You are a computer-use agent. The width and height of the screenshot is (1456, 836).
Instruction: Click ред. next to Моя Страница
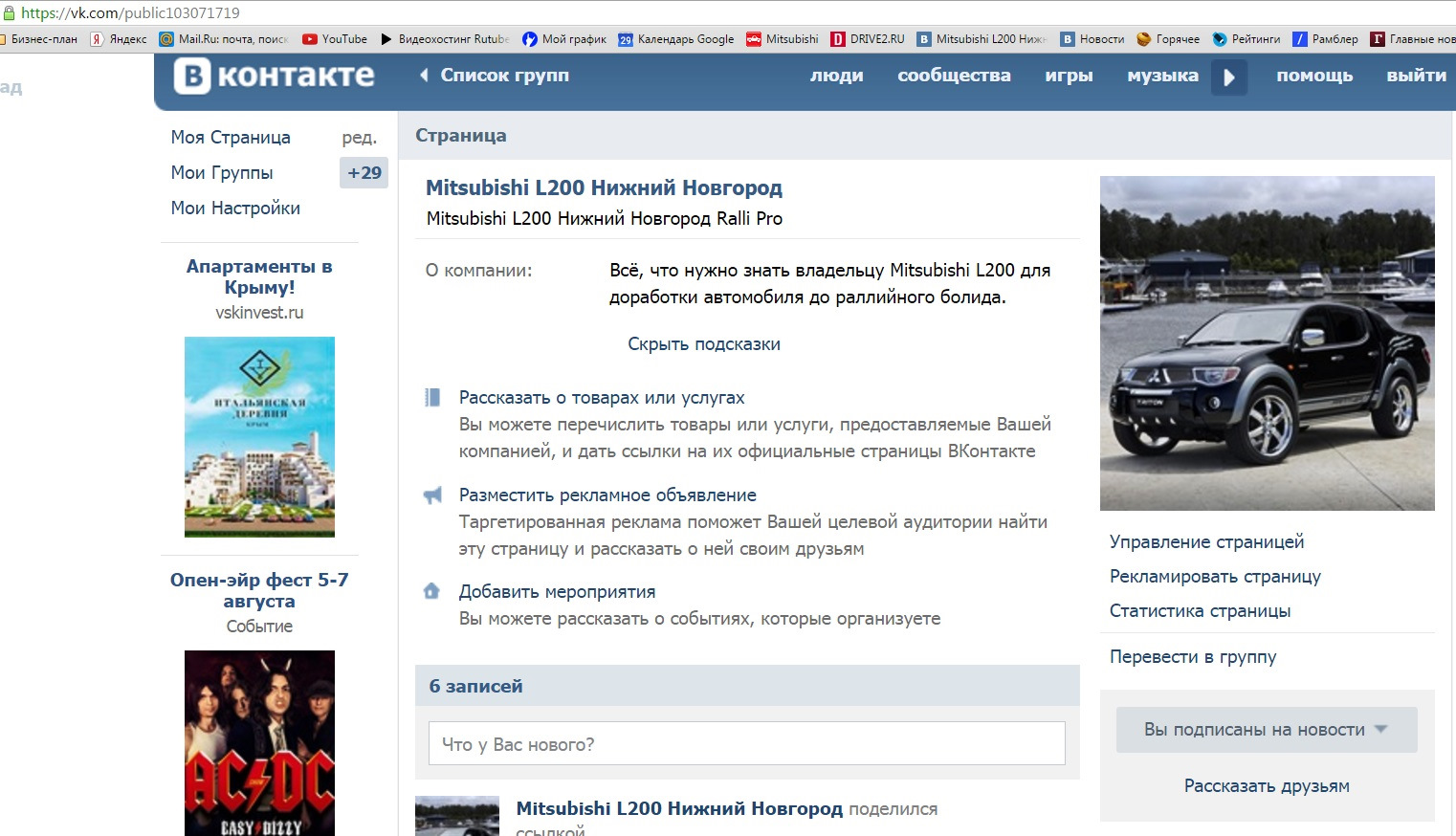tap(360, 137)
